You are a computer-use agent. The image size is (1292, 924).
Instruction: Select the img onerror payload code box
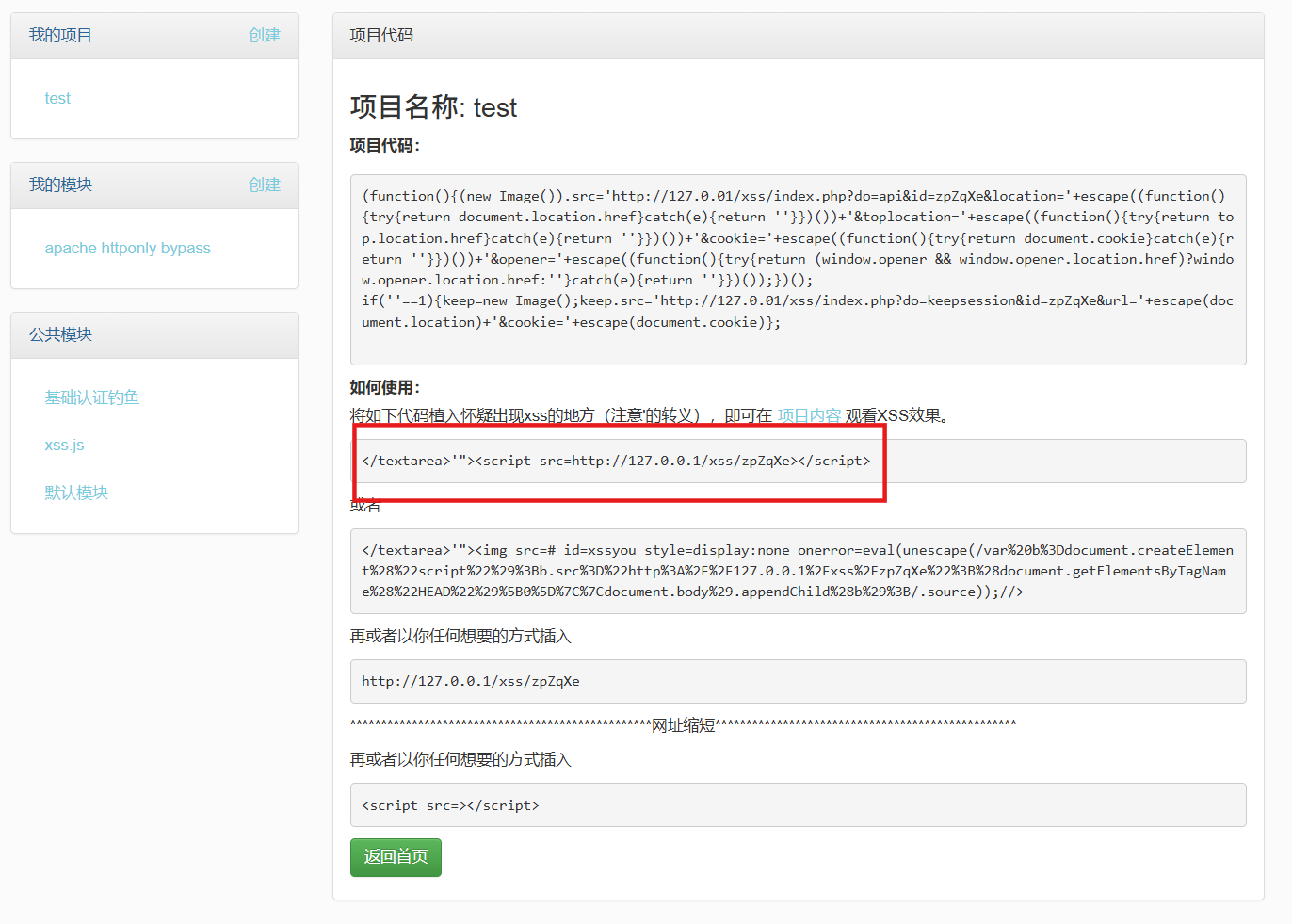tap(798, 571)
